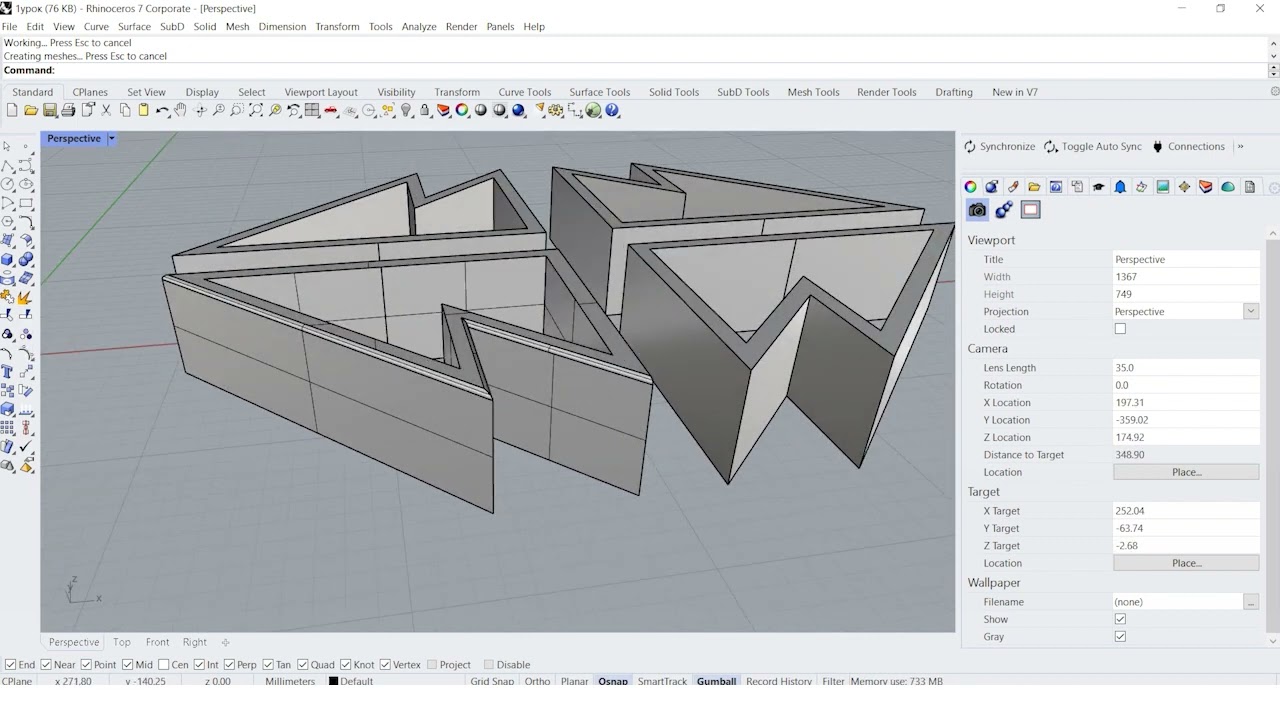Open the Perspective viewport title menu arrow
The image size is (1280, 720).
111,139
